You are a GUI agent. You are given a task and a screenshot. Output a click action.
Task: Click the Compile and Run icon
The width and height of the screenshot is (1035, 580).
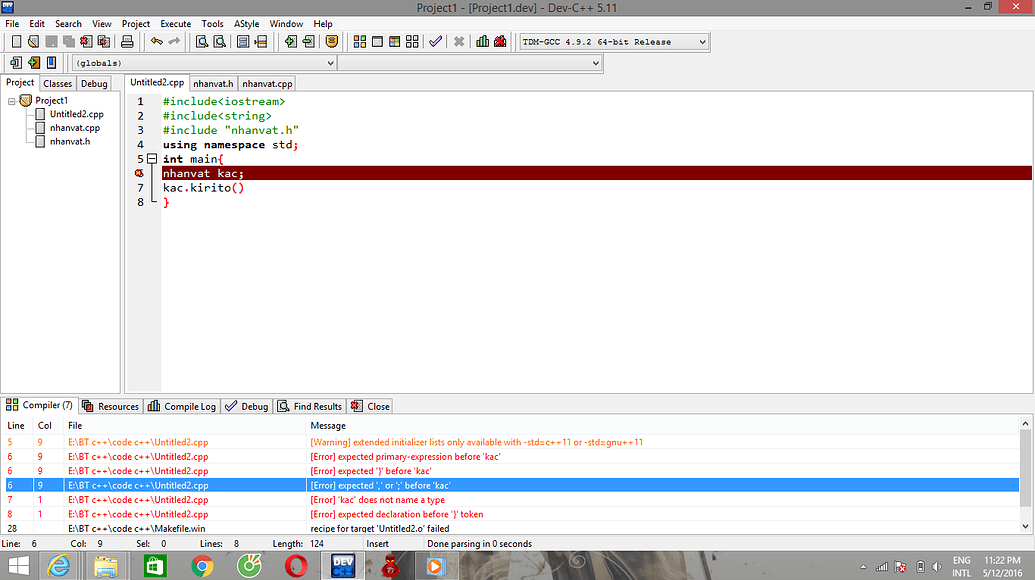tap(394, 42)
